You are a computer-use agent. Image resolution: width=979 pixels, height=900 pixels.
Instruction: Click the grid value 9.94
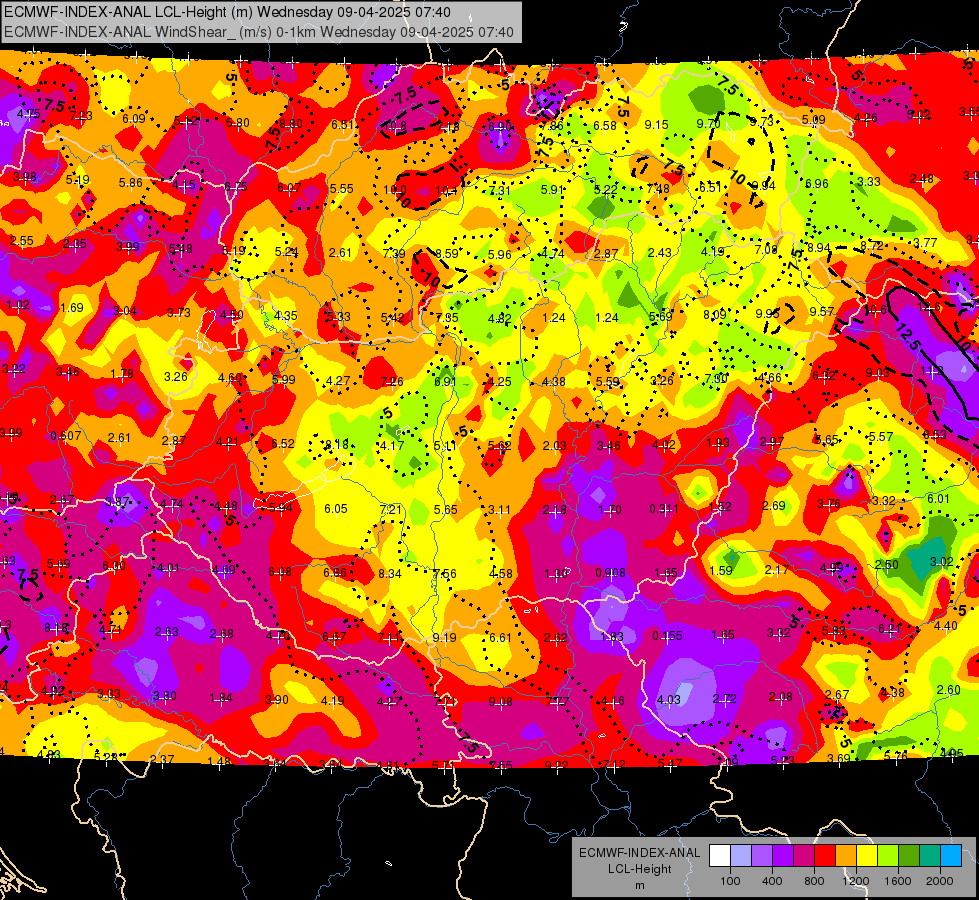point(763,185)
